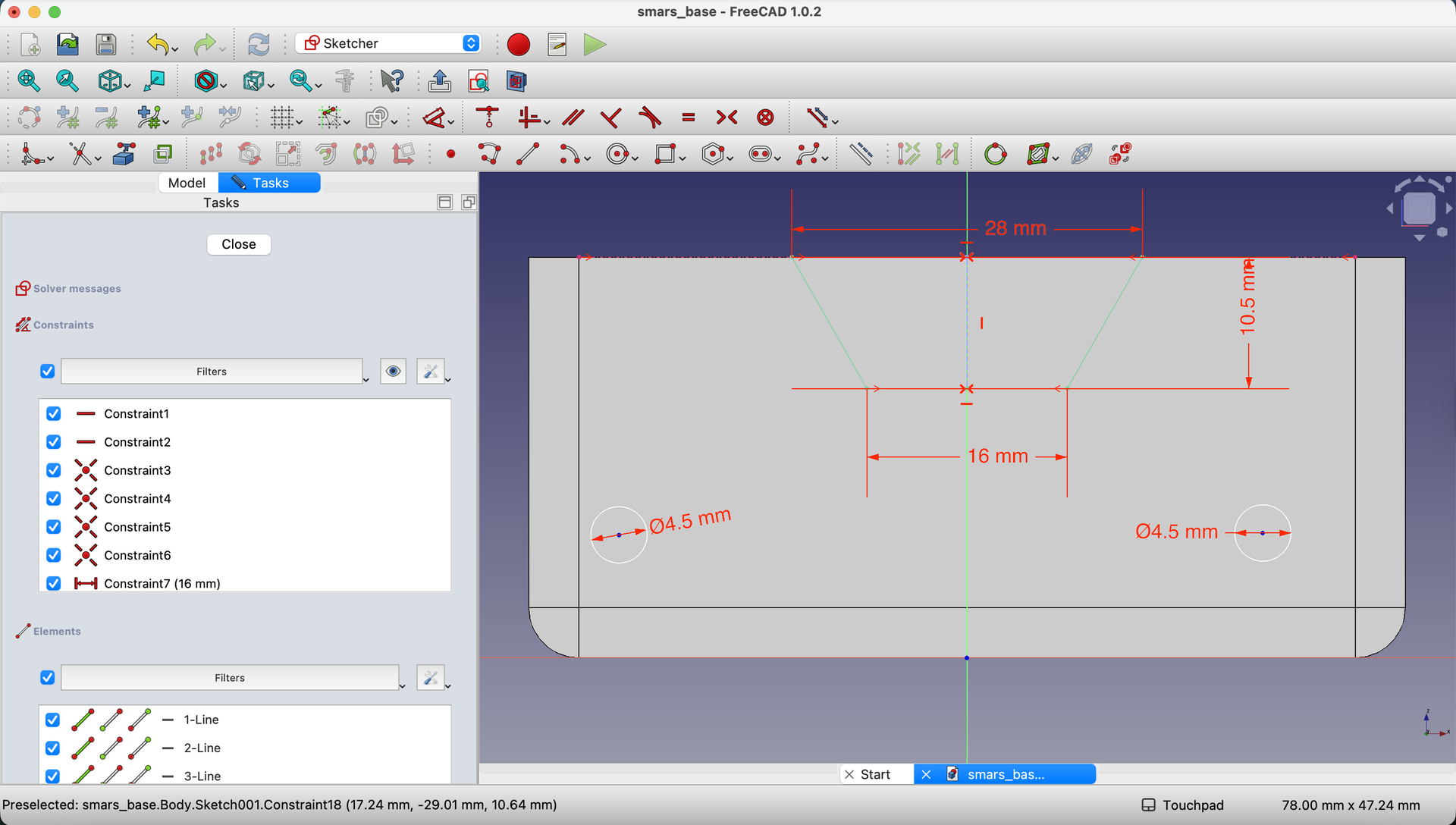Switch to the Tasks tab
1456x825 pixels.
[269, 183]
